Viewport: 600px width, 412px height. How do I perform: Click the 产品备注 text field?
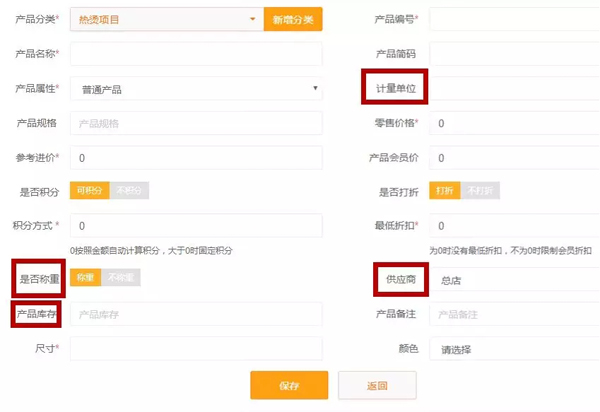click(515, 315)
